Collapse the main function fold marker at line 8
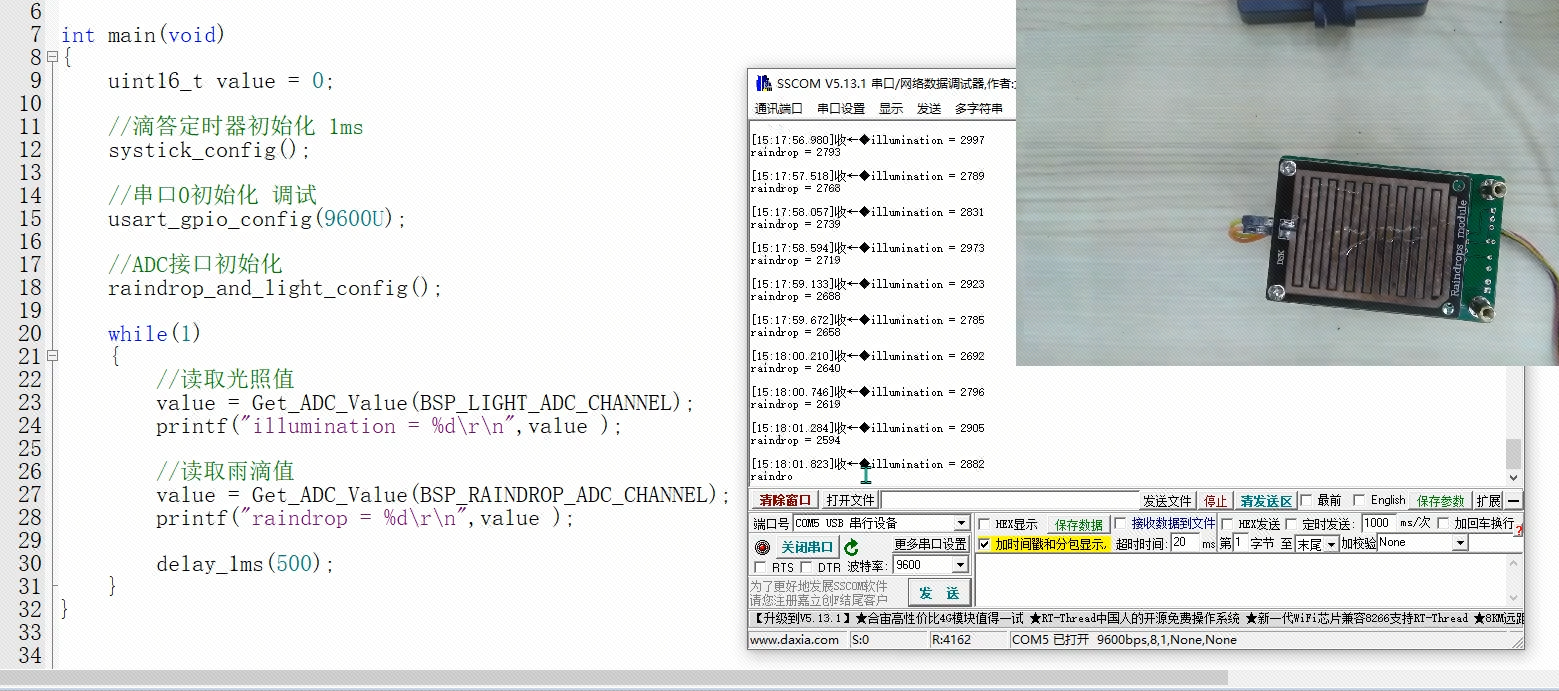 51,58
